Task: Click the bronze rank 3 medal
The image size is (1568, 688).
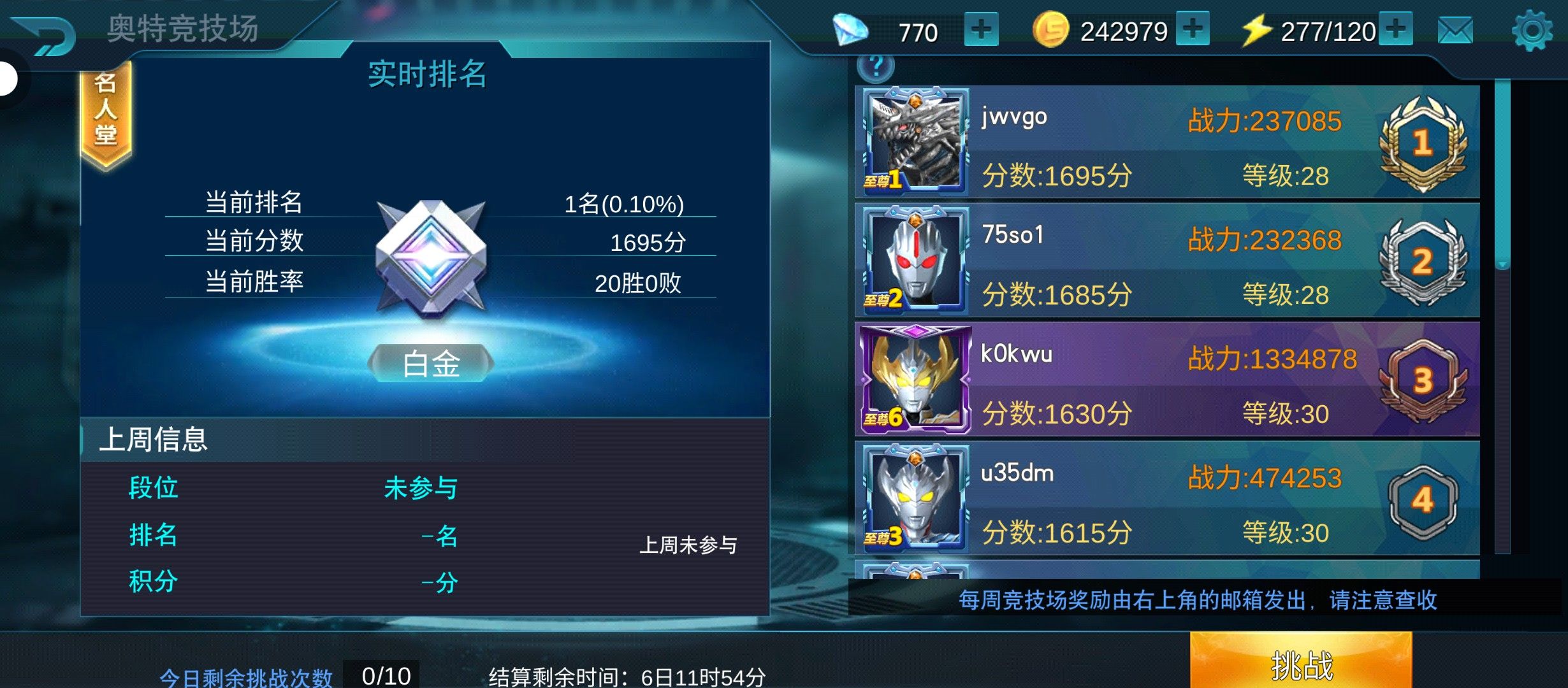Action: [x=1423, y=381]
